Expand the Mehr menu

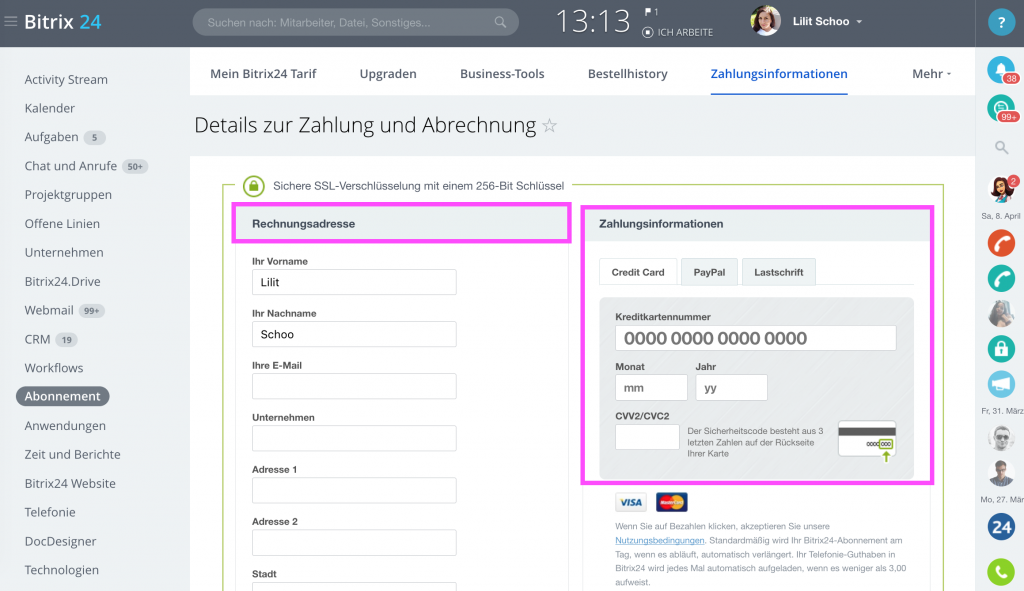(x=931, y=74)
